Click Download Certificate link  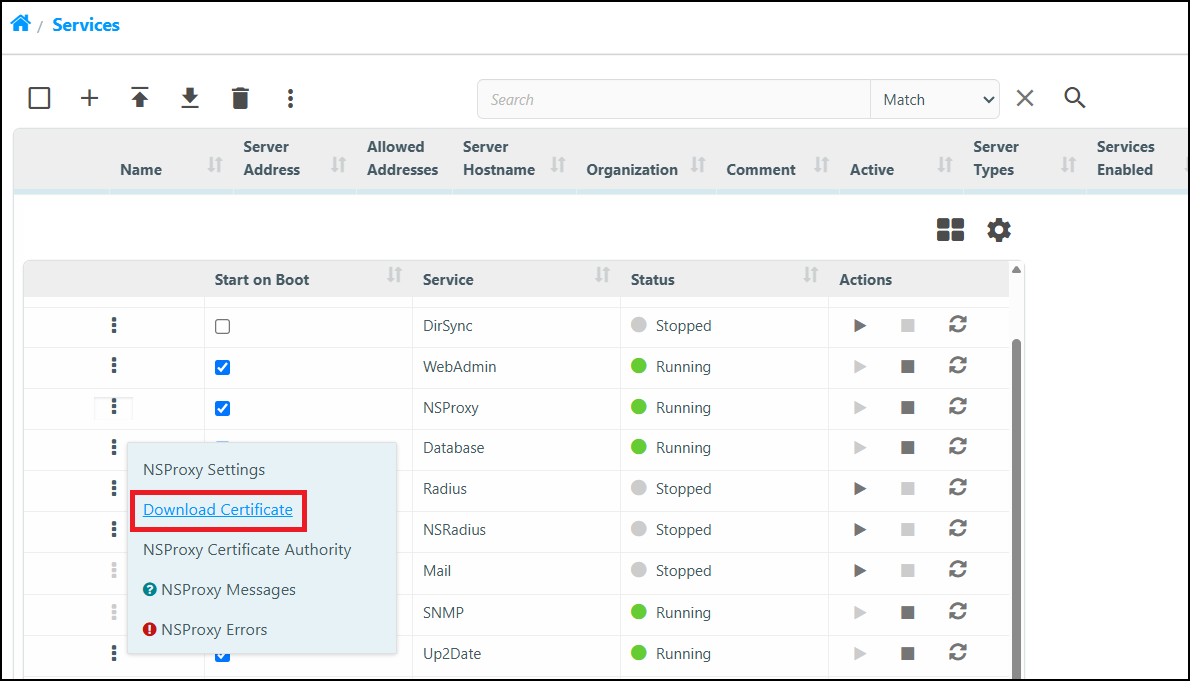(218, 509)
